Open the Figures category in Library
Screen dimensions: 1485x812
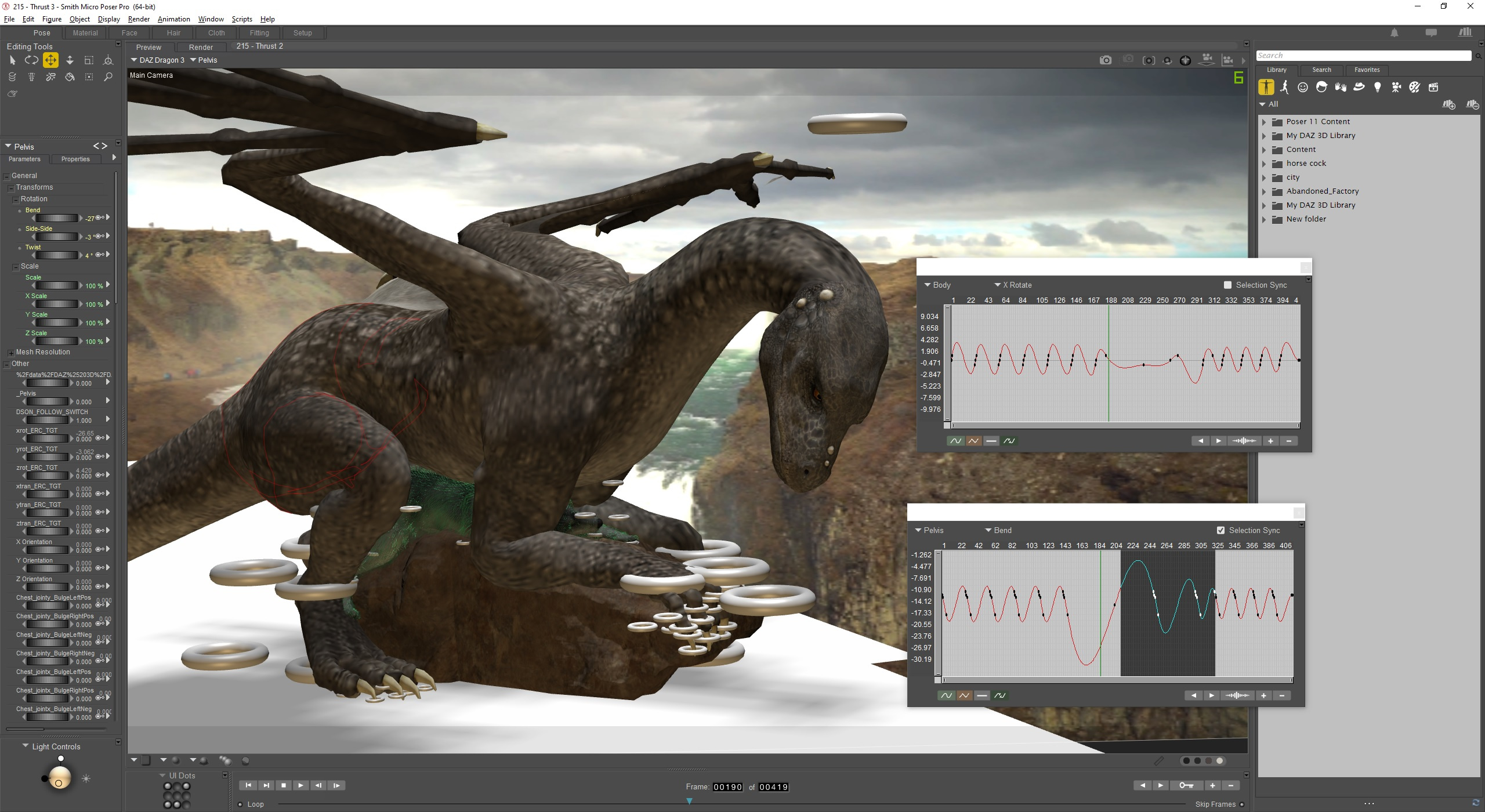tap(1266, 88)
